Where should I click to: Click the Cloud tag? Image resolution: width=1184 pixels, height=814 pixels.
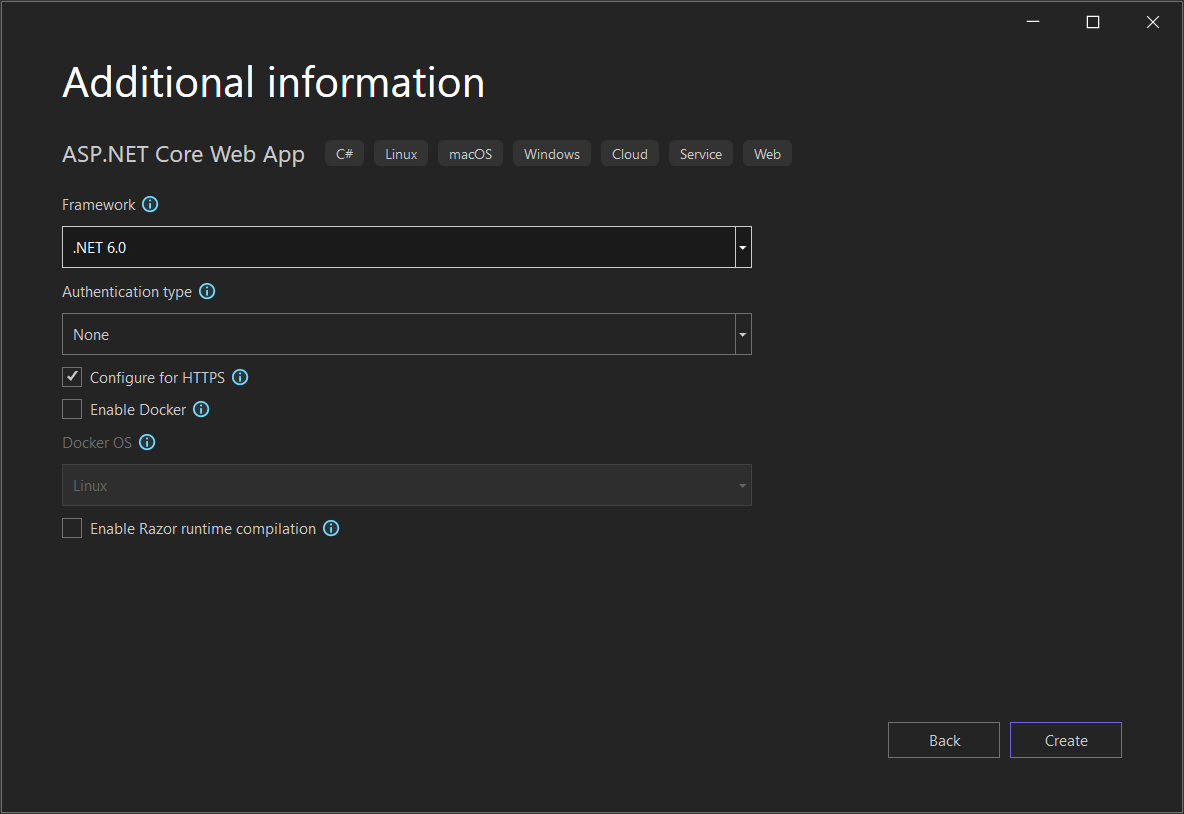point(630,153)
